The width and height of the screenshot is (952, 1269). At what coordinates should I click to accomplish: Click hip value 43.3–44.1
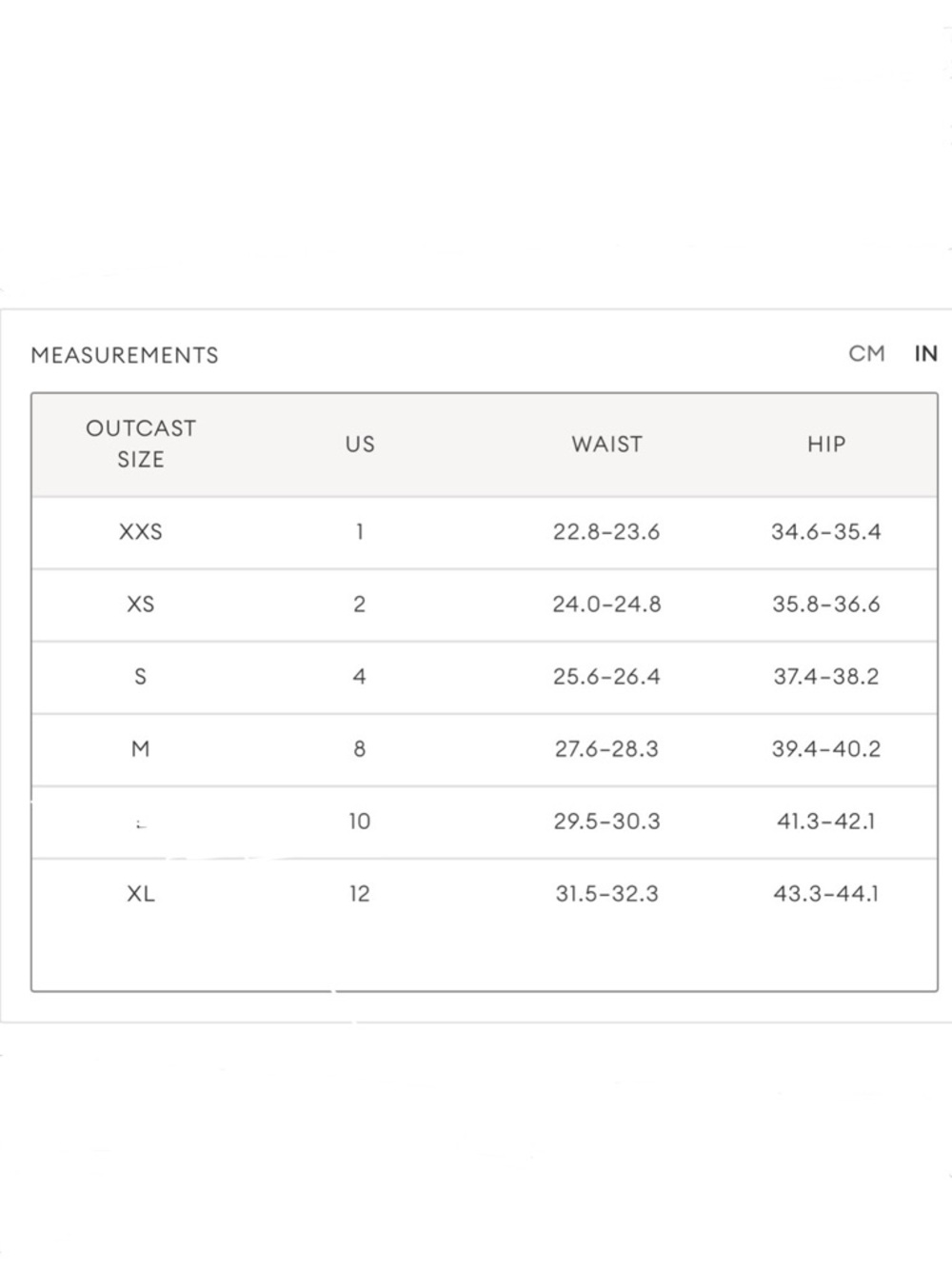(826, 894)
